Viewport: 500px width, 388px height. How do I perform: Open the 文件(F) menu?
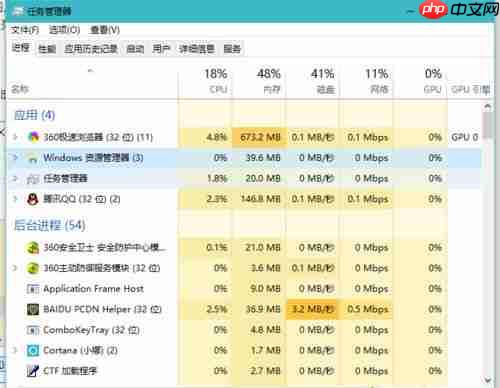coord(25,30)
